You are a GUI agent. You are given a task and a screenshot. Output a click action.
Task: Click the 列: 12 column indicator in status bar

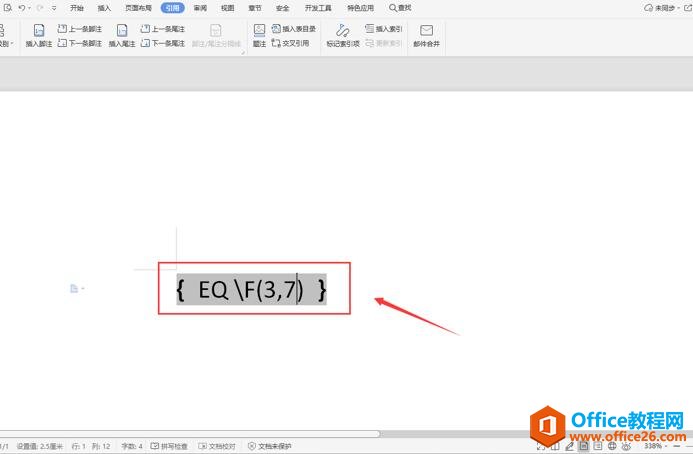coord(101,446)
